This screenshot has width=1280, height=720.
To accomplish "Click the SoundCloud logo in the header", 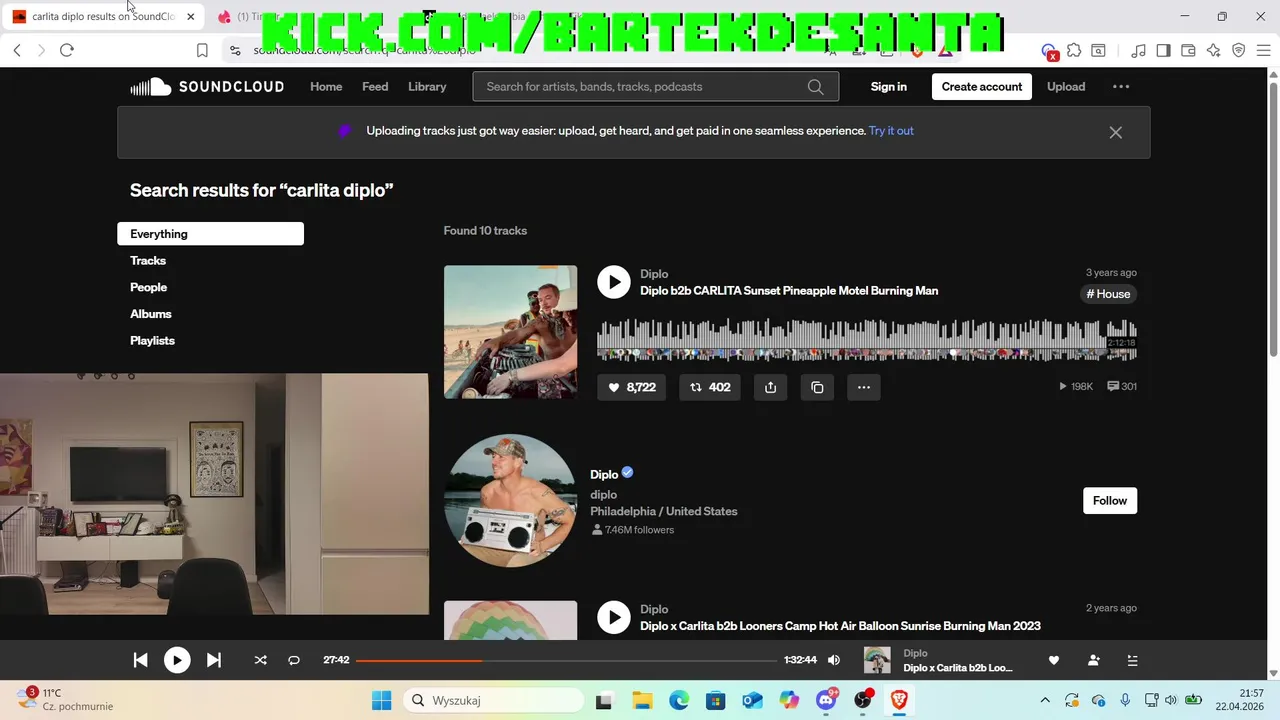I will pyautogui.click(x=207, y=87).
